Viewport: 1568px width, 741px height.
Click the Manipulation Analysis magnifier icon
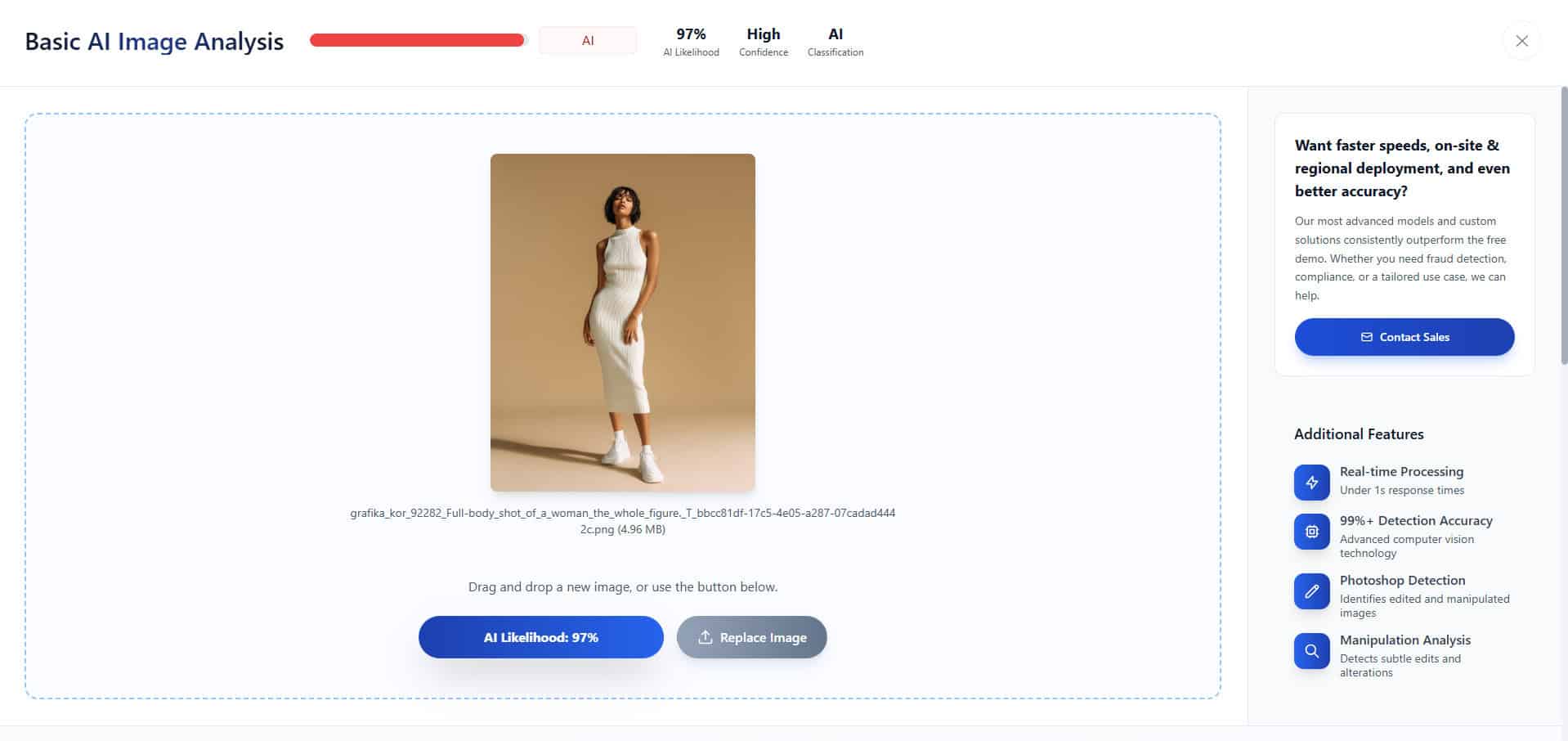pyautogui.click(x=1311, y=651)
